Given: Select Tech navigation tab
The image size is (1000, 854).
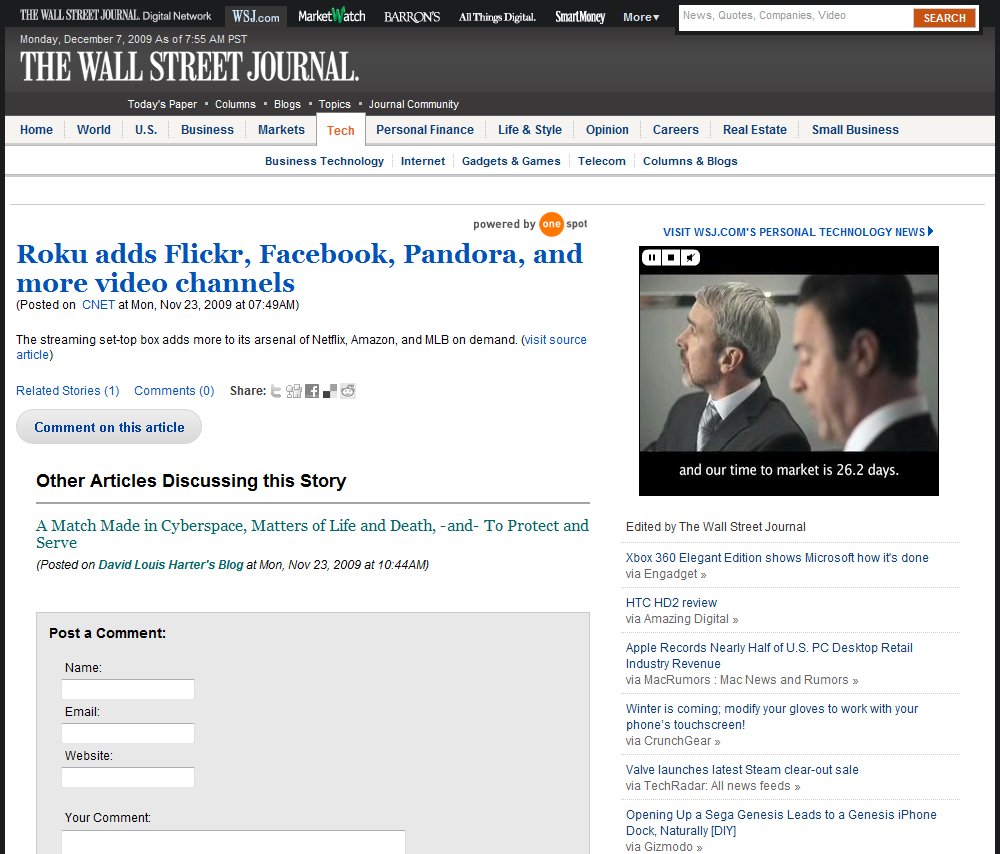Looking at the screenshot, I should pyautogui.click(x=341, y=130).
